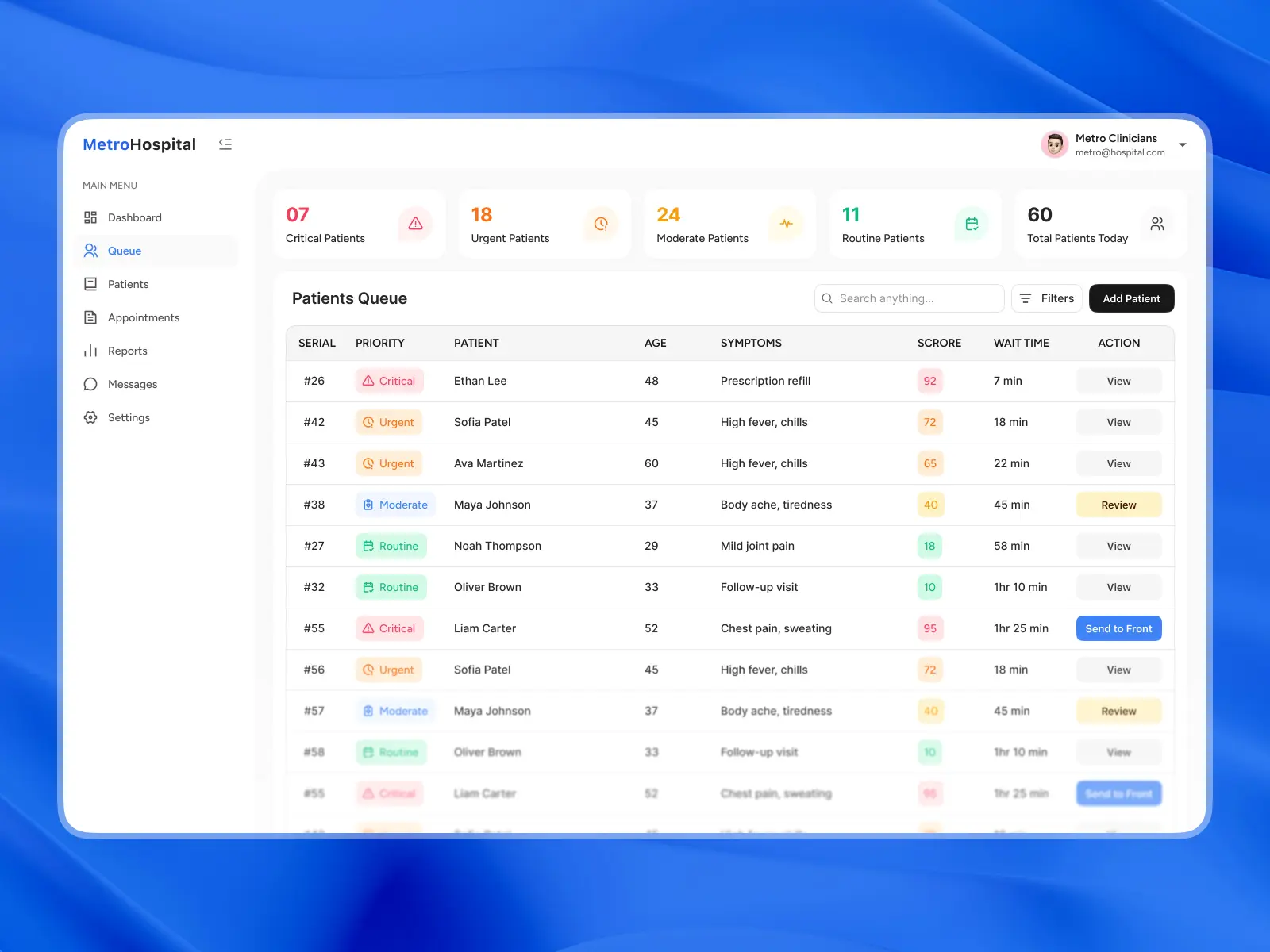Open the Dashboard menu item
The height and width of the screenshot is (952, 1270).
pyautogui.click(x=157, y=217)
